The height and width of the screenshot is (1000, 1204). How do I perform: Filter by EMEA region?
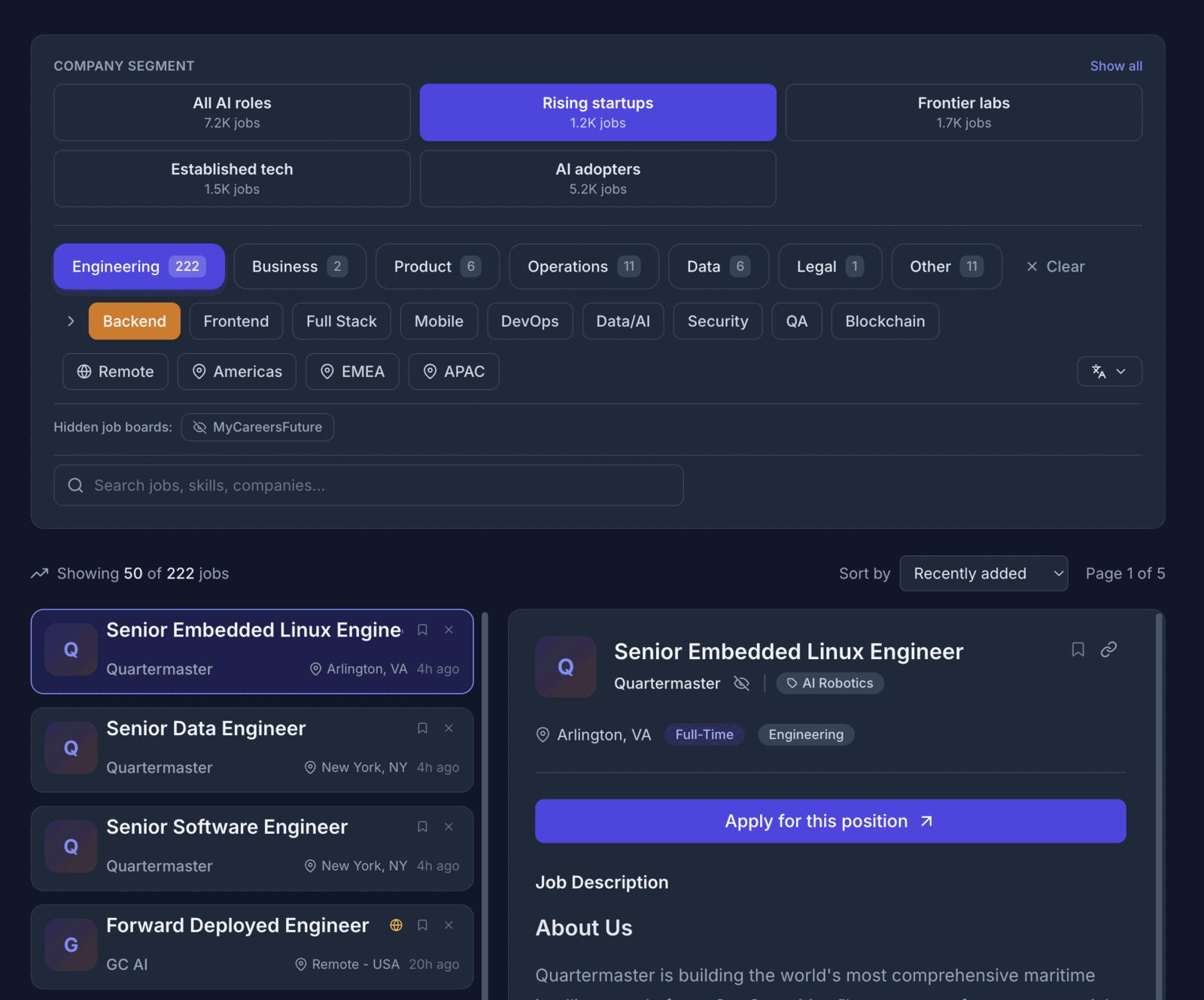point(352,372)
